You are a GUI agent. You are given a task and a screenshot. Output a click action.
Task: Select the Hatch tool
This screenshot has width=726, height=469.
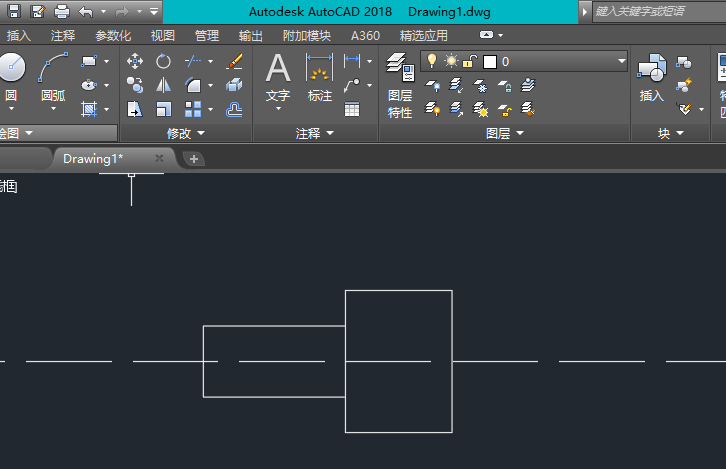coord(89,109)
